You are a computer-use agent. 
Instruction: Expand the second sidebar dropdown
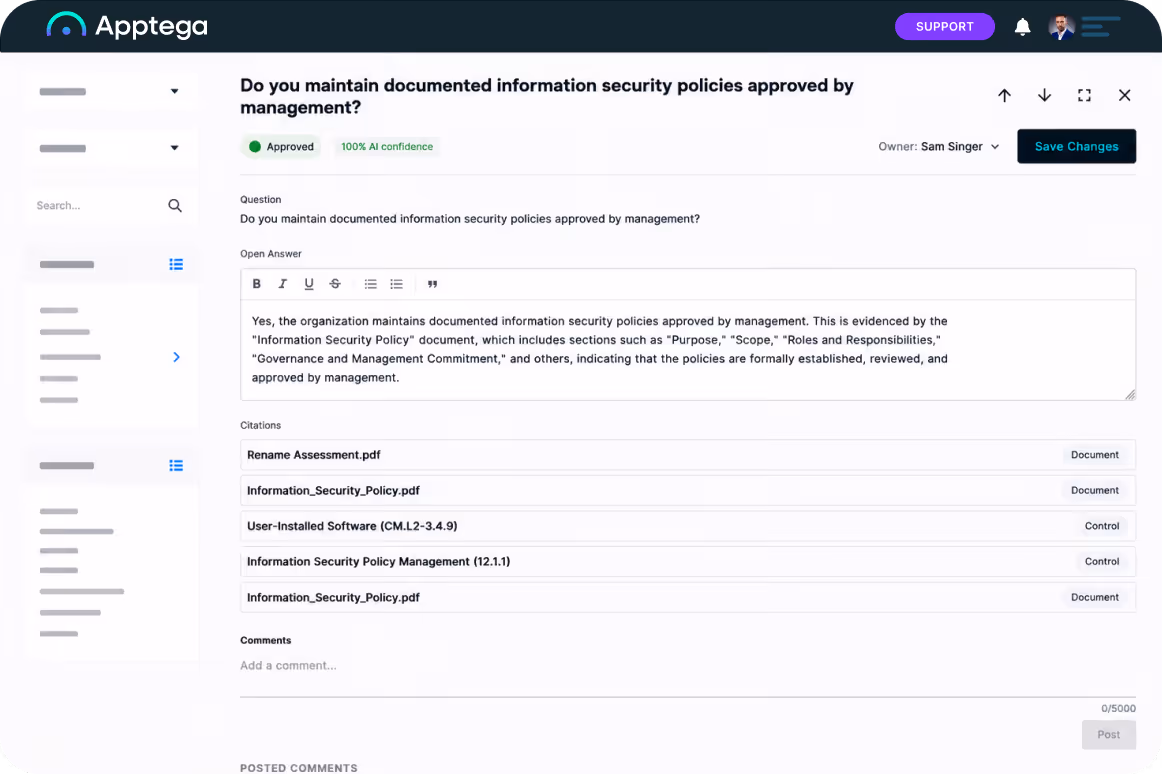coord(110,148)
